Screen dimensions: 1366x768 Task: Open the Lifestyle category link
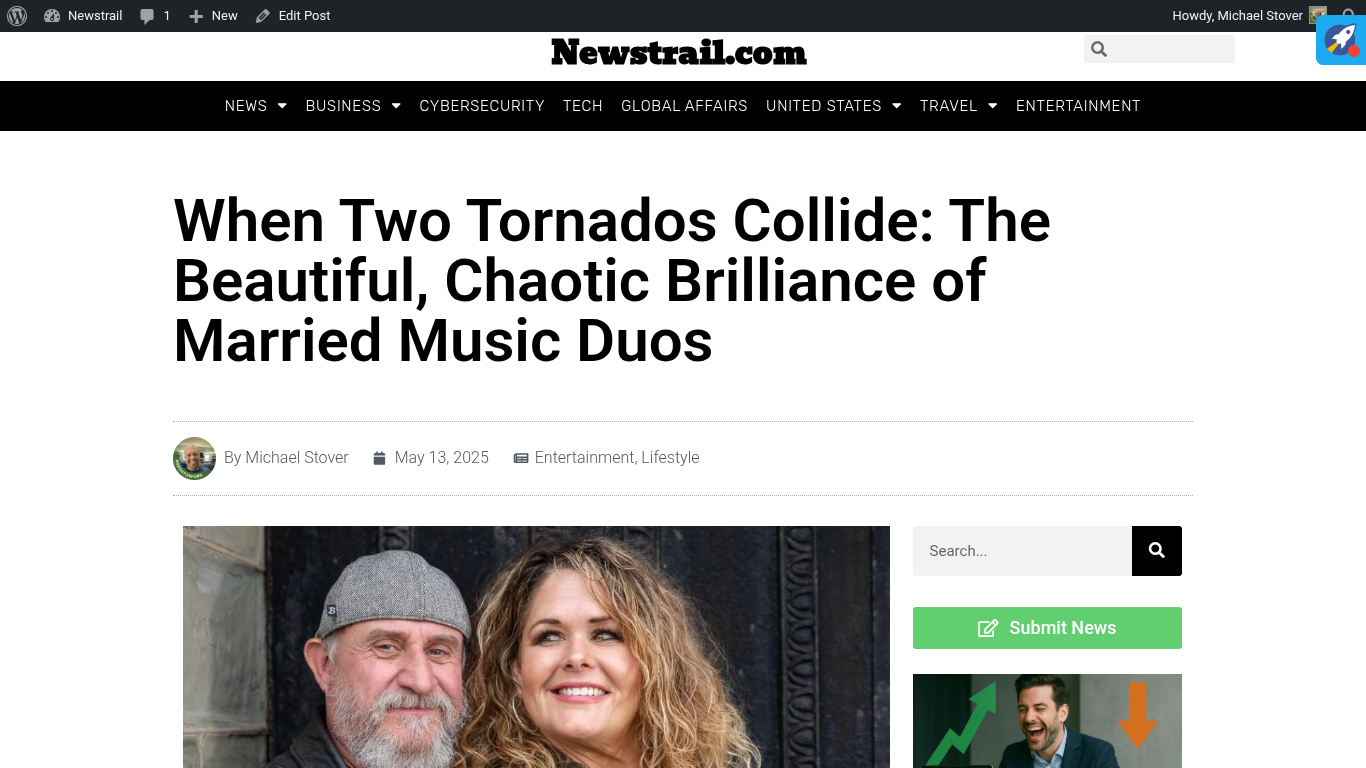(x=670, y=458)
